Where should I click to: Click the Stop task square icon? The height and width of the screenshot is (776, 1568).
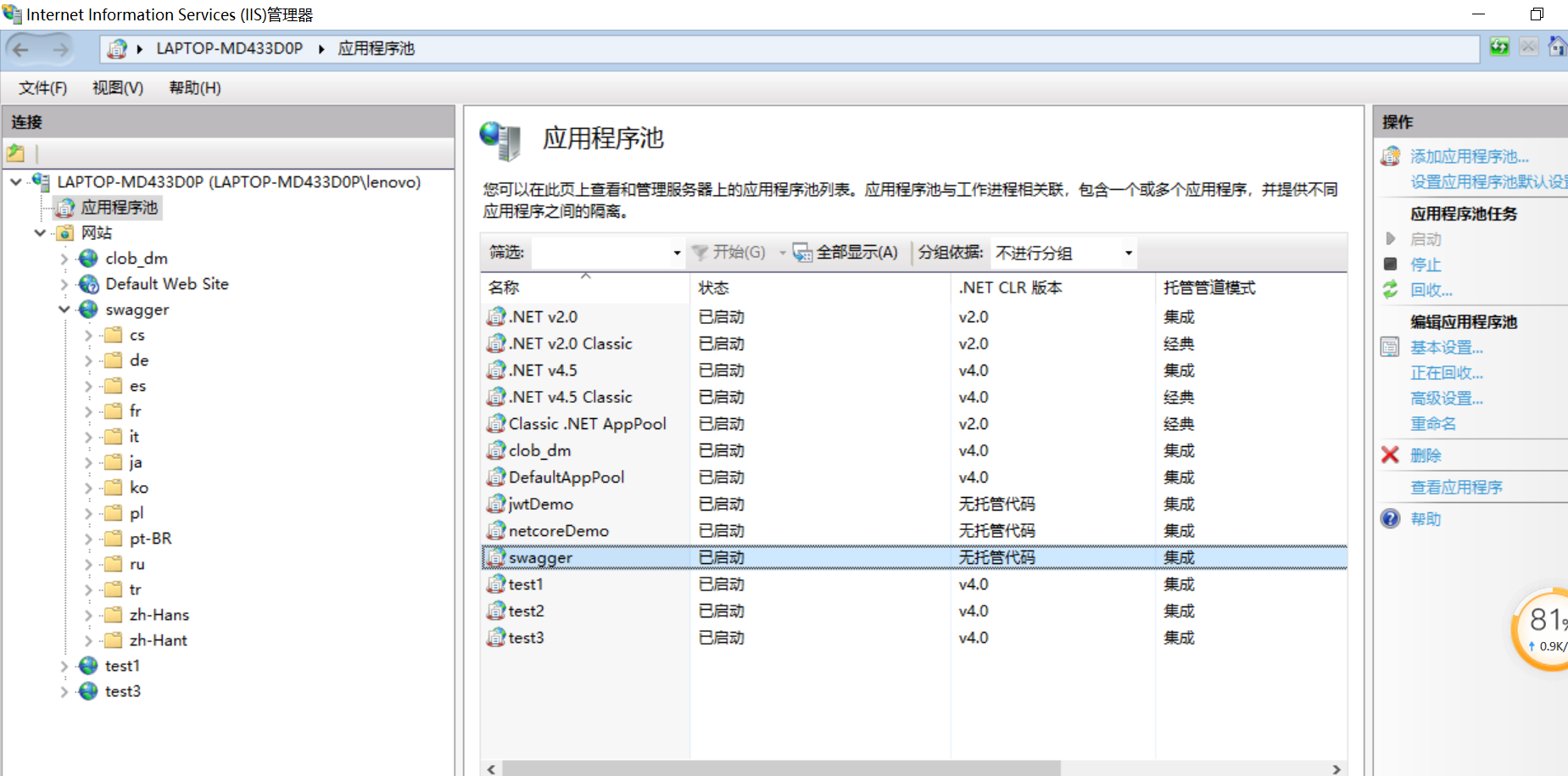(1391, 264)
